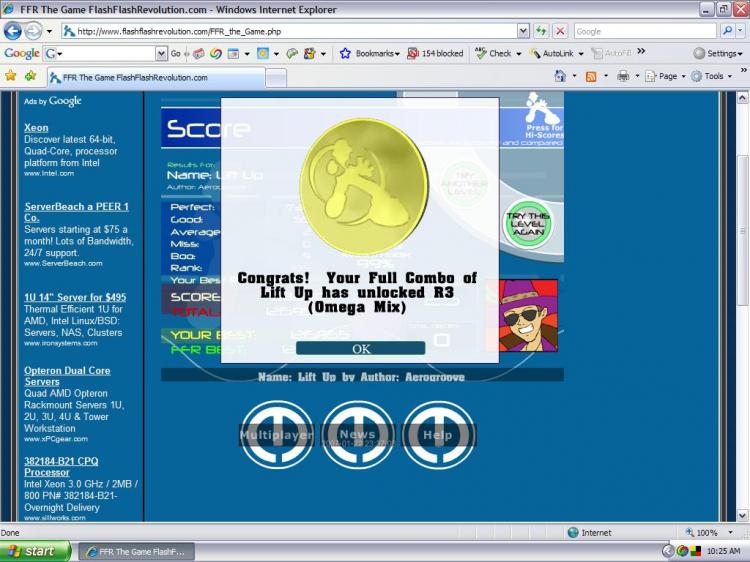750x562 pixels.
Task: Click the Go button on Google Toolbar
Action: click(x=176, y=54)
